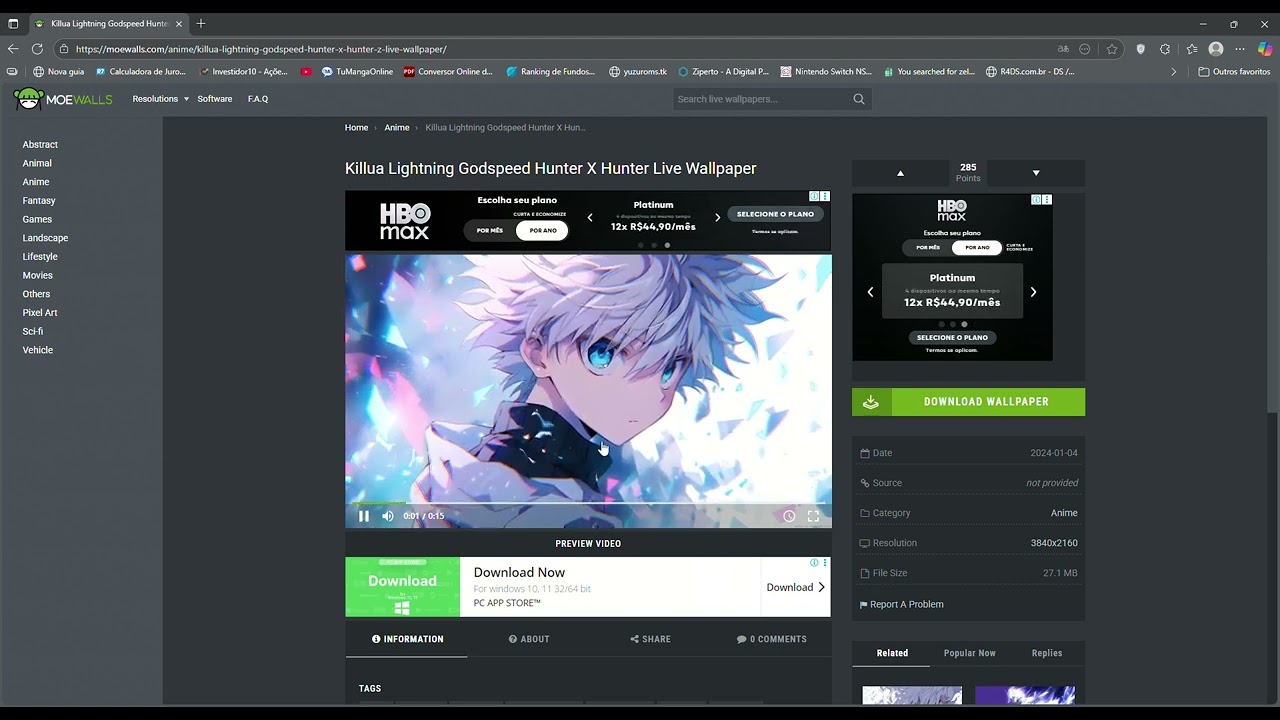Select the Animal category
Screen dimensions: 1280x720
(37, 163)
